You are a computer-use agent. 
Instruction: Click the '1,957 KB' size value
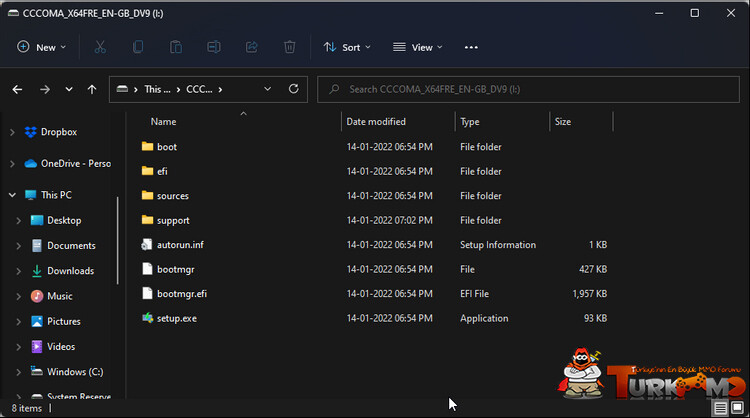pos(590,294)
